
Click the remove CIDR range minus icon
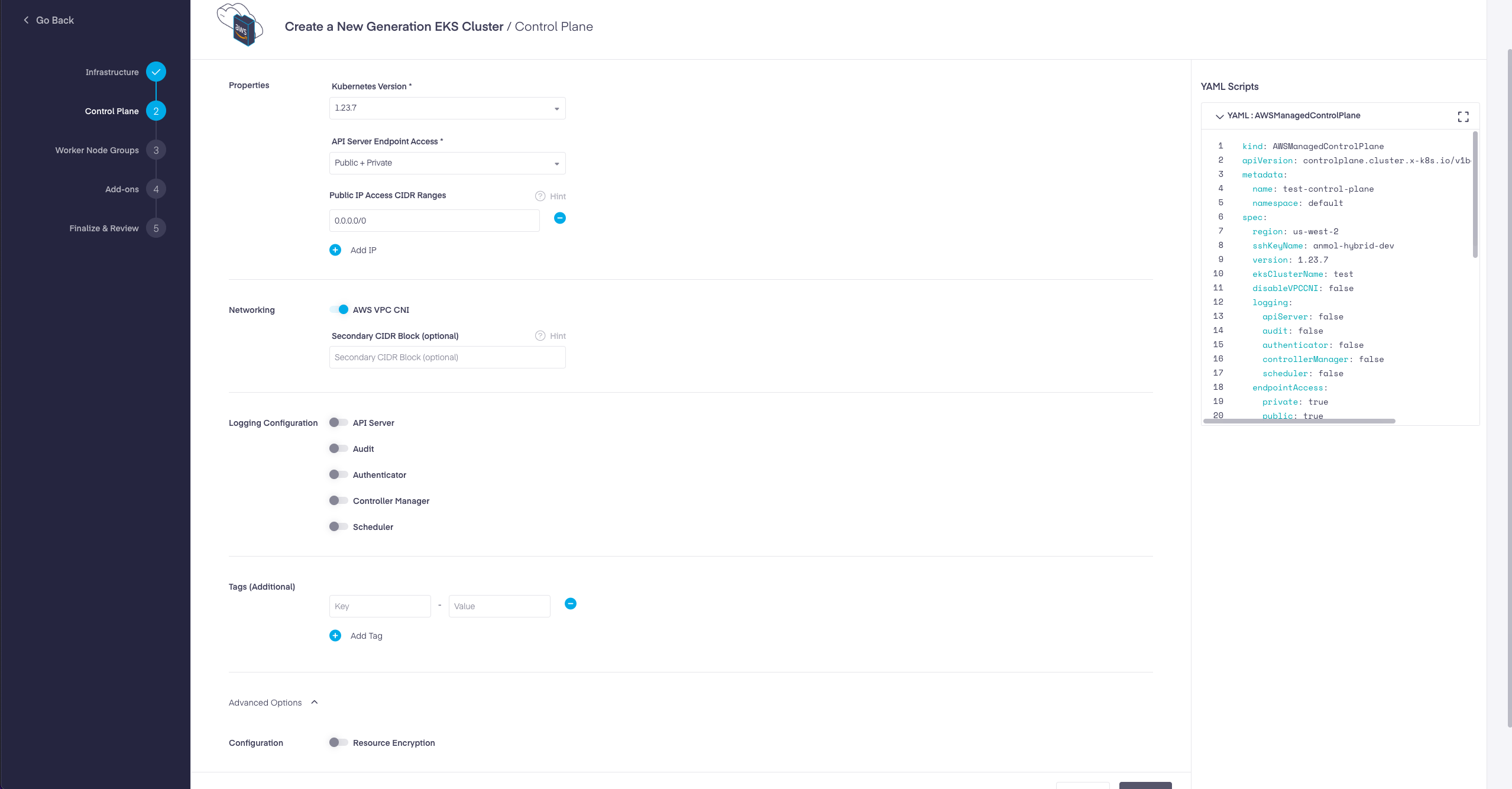tap(559, 218)
